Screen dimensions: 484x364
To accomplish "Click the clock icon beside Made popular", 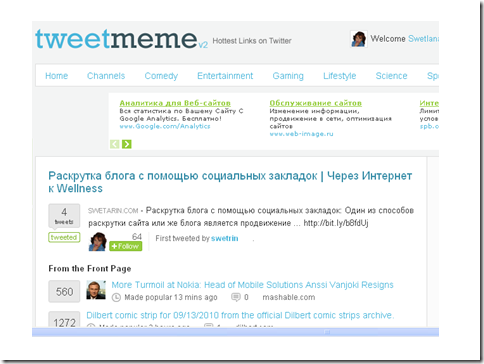I will (x=116, y=297).
